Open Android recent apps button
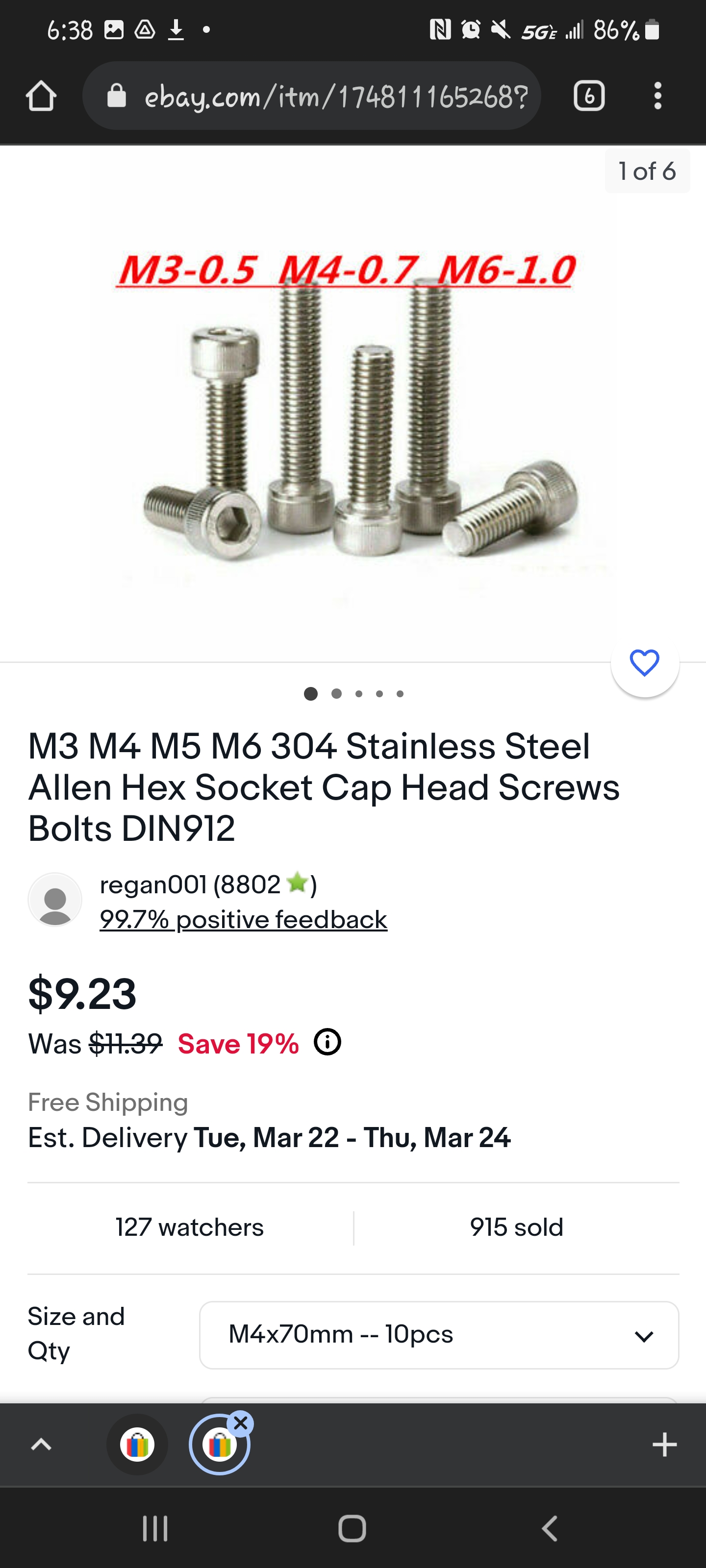This screenshot has height=1568, width=706. [155, 1528]
